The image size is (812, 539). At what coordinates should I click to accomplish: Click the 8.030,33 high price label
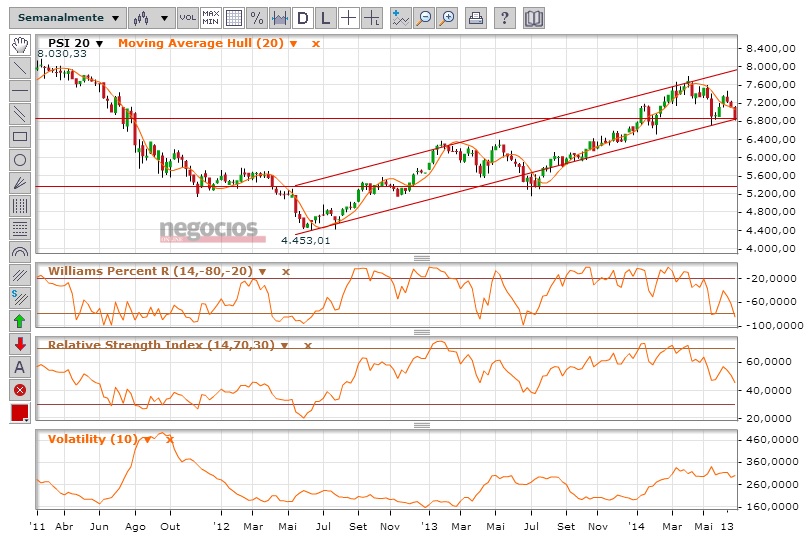click(x=62, y=54)
